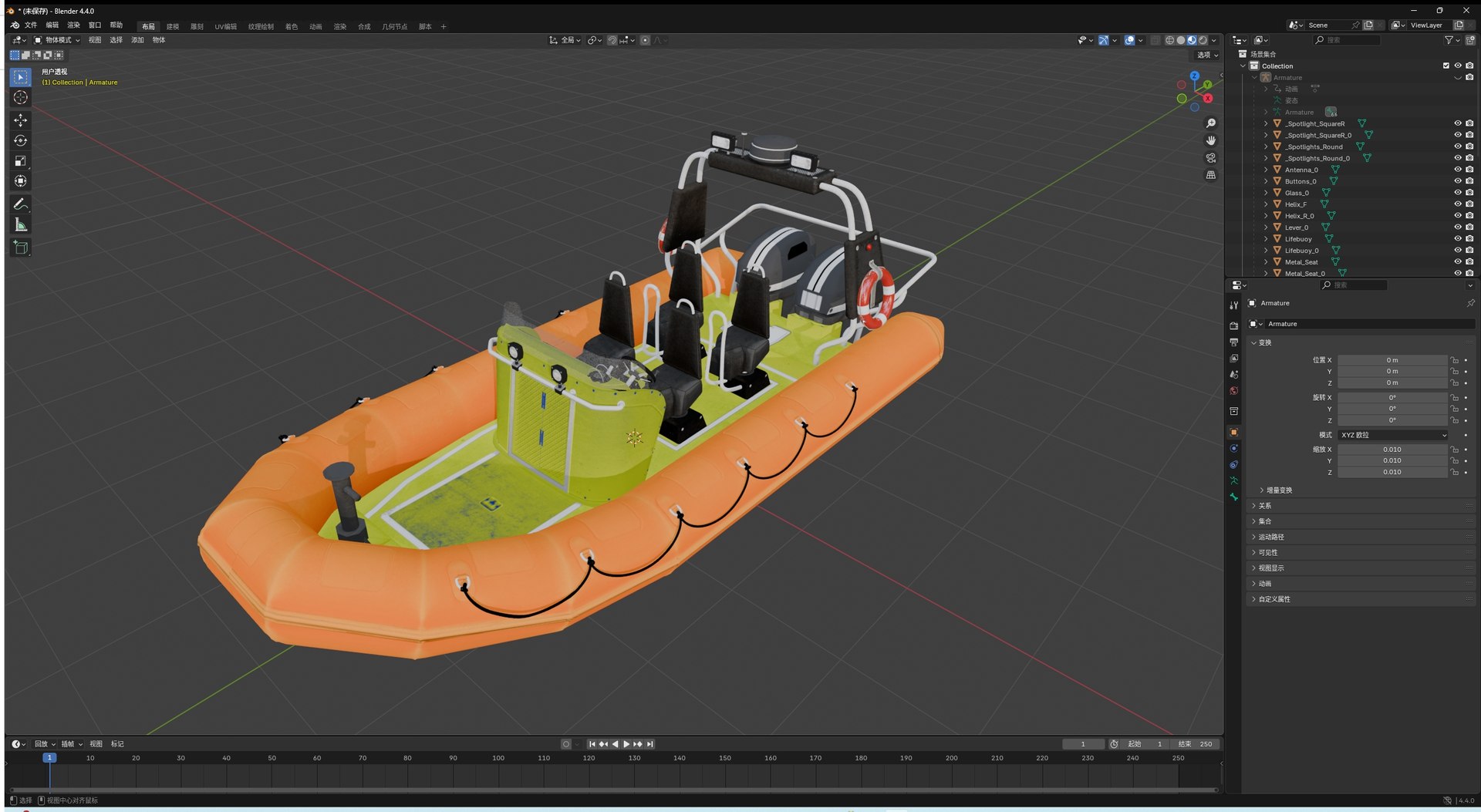
Task: Click the 结束 250 end frame field
Action: [x=1196, y=744]
